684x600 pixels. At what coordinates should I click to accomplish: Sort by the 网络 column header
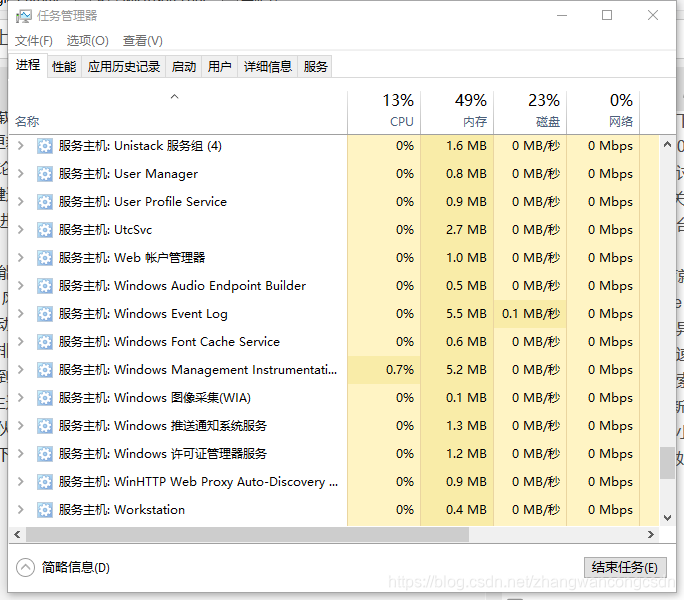click(x=603, y=112)
